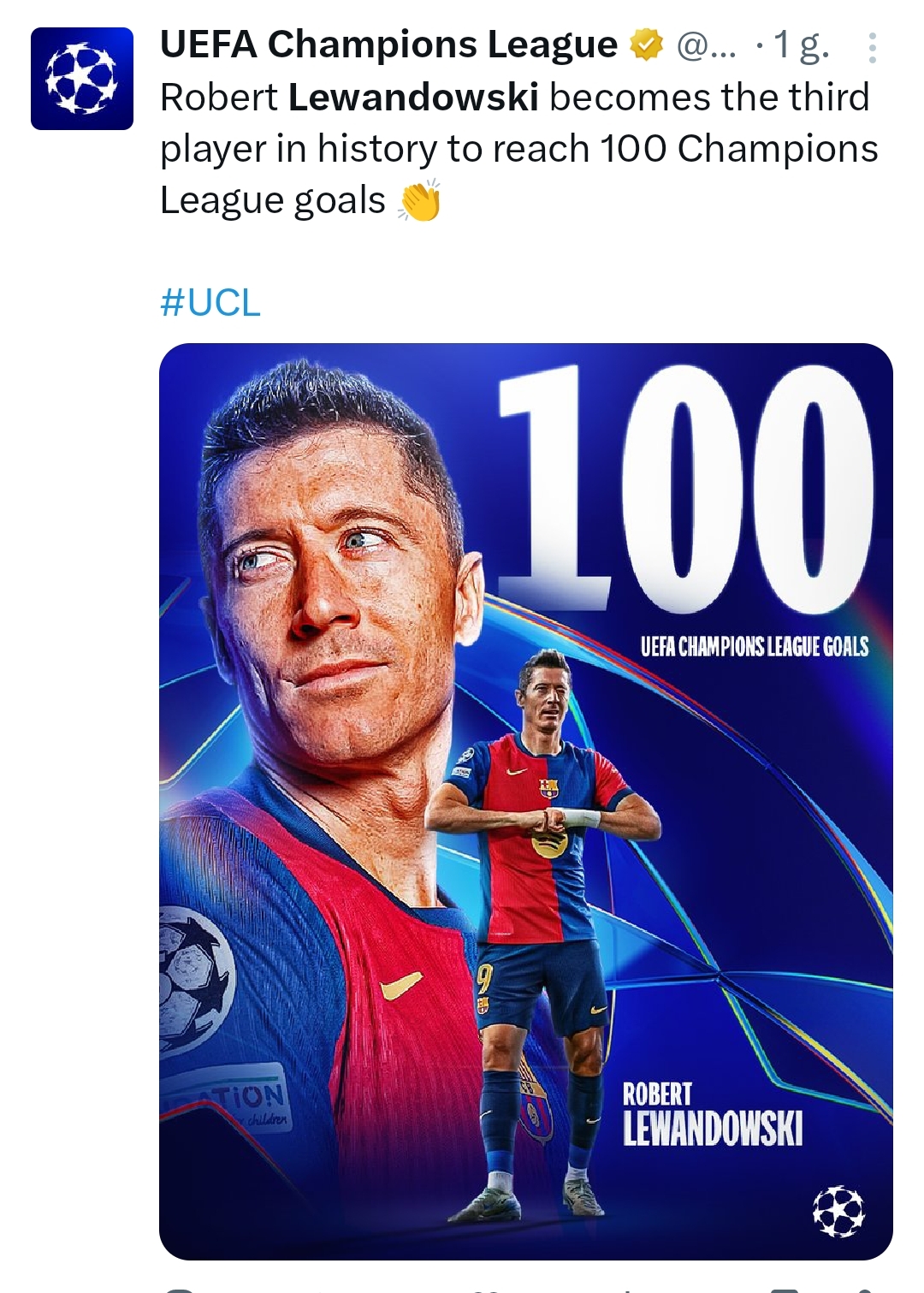Click the number 9 on the shorts
This screenshot has height=1293, width=924.
(x=485, y=977)
